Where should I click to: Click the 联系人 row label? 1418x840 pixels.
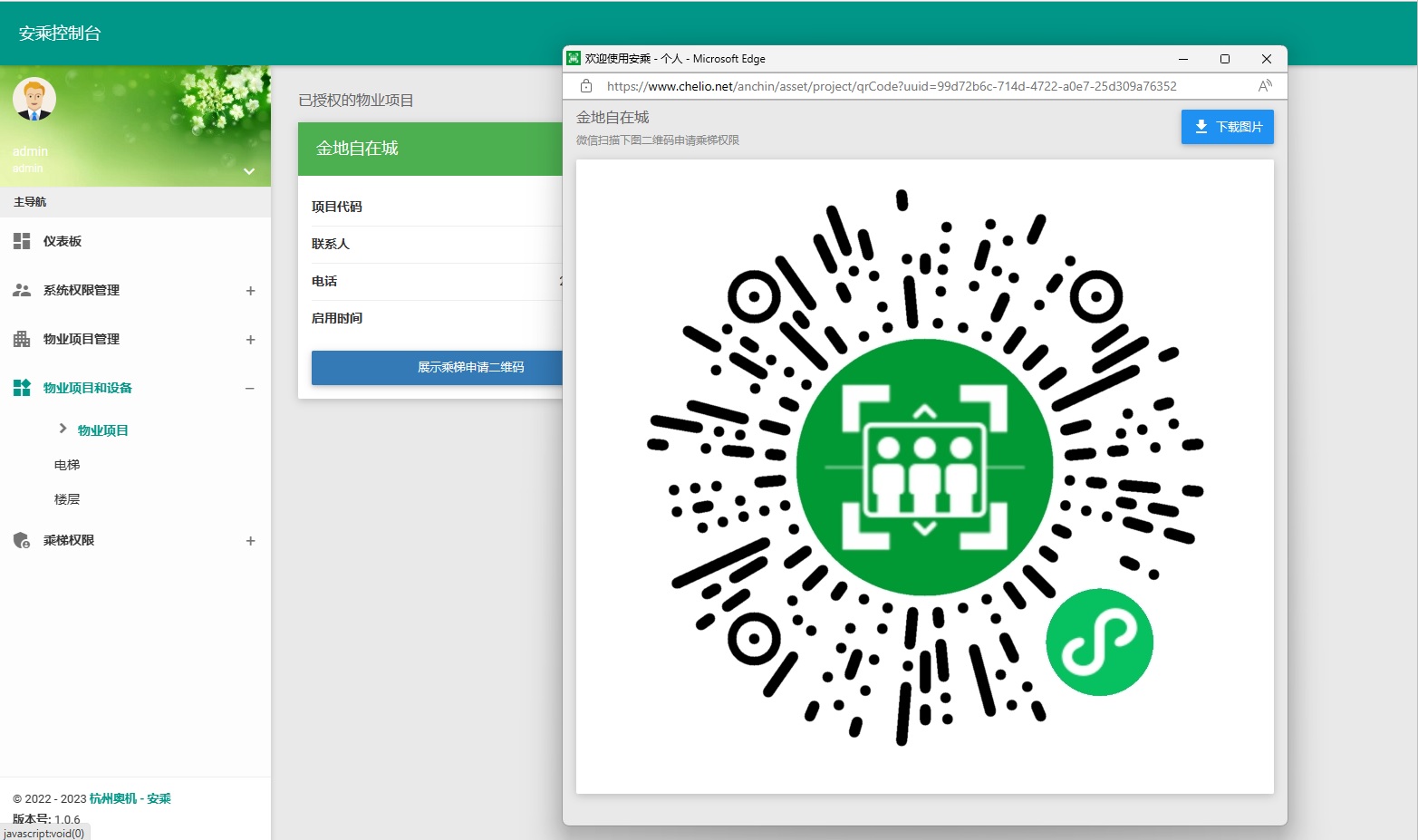(x=331, y=244)
